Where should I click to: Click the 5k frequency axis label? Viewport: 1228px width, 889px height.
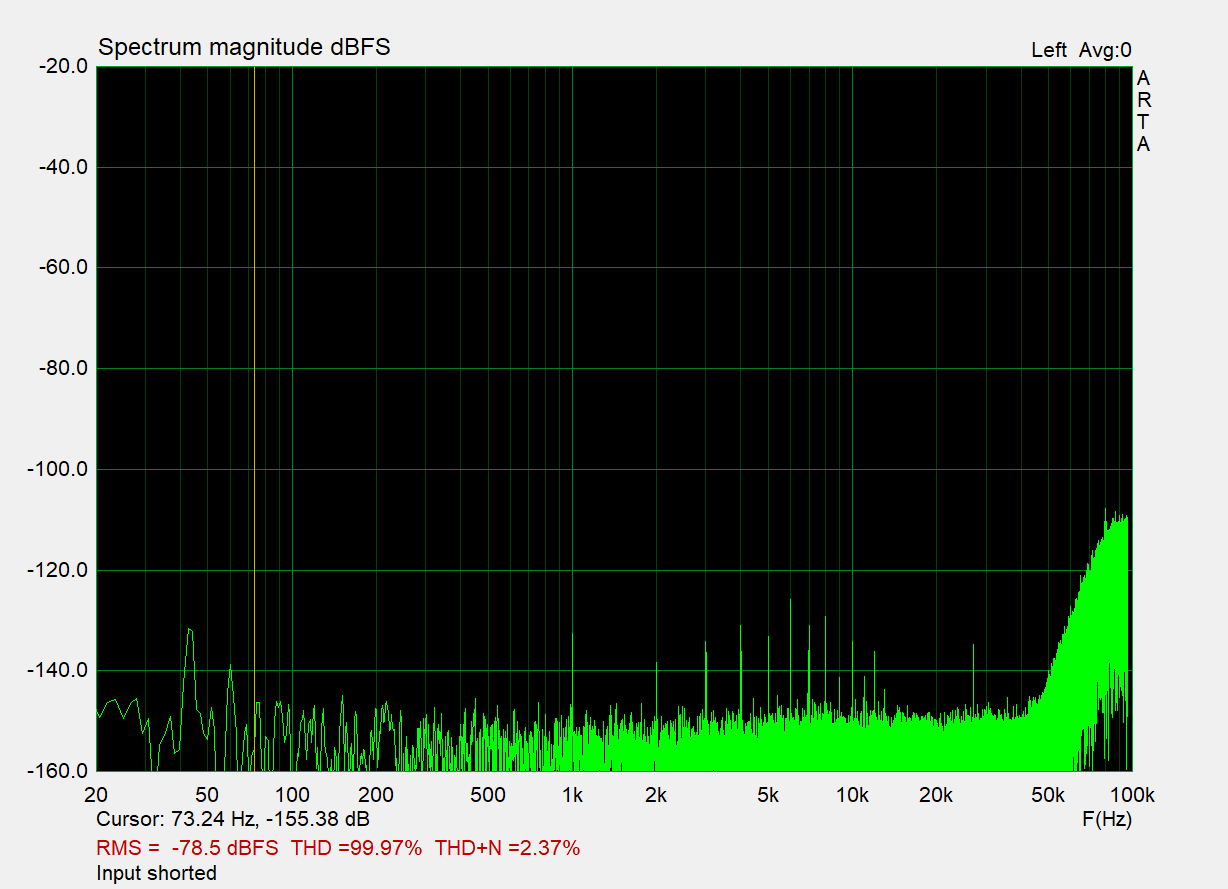(768, 796)
